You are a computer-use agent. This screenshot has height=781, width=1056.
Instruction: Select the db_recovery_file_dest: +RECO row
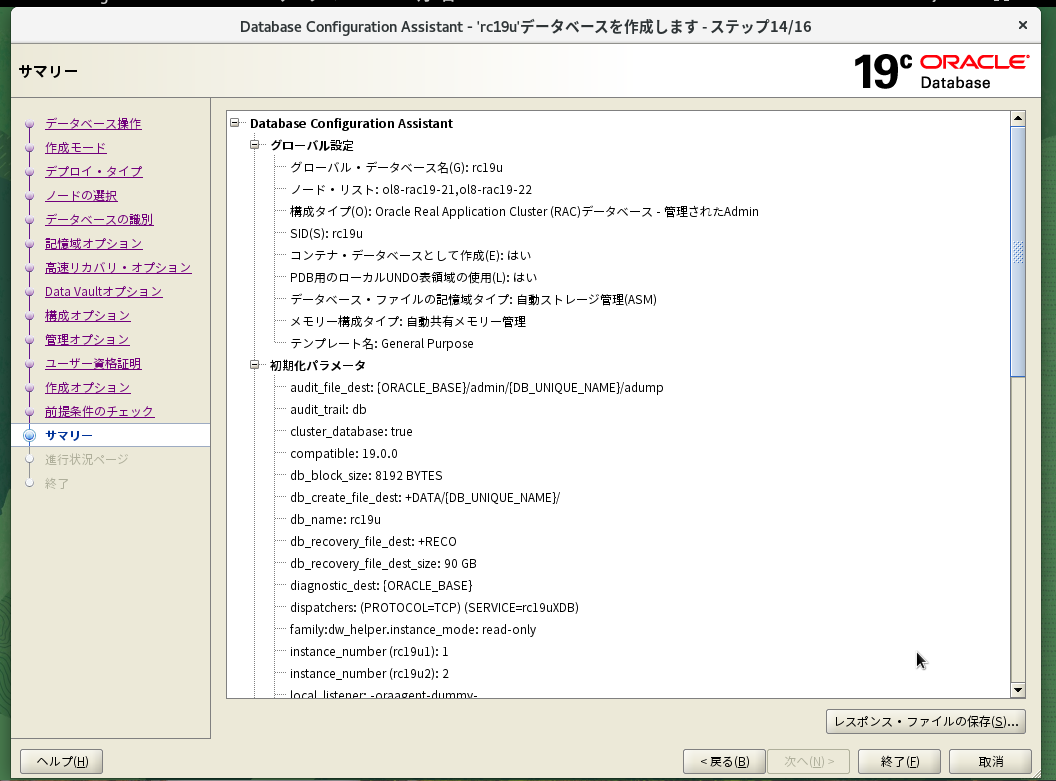point(373,541)
